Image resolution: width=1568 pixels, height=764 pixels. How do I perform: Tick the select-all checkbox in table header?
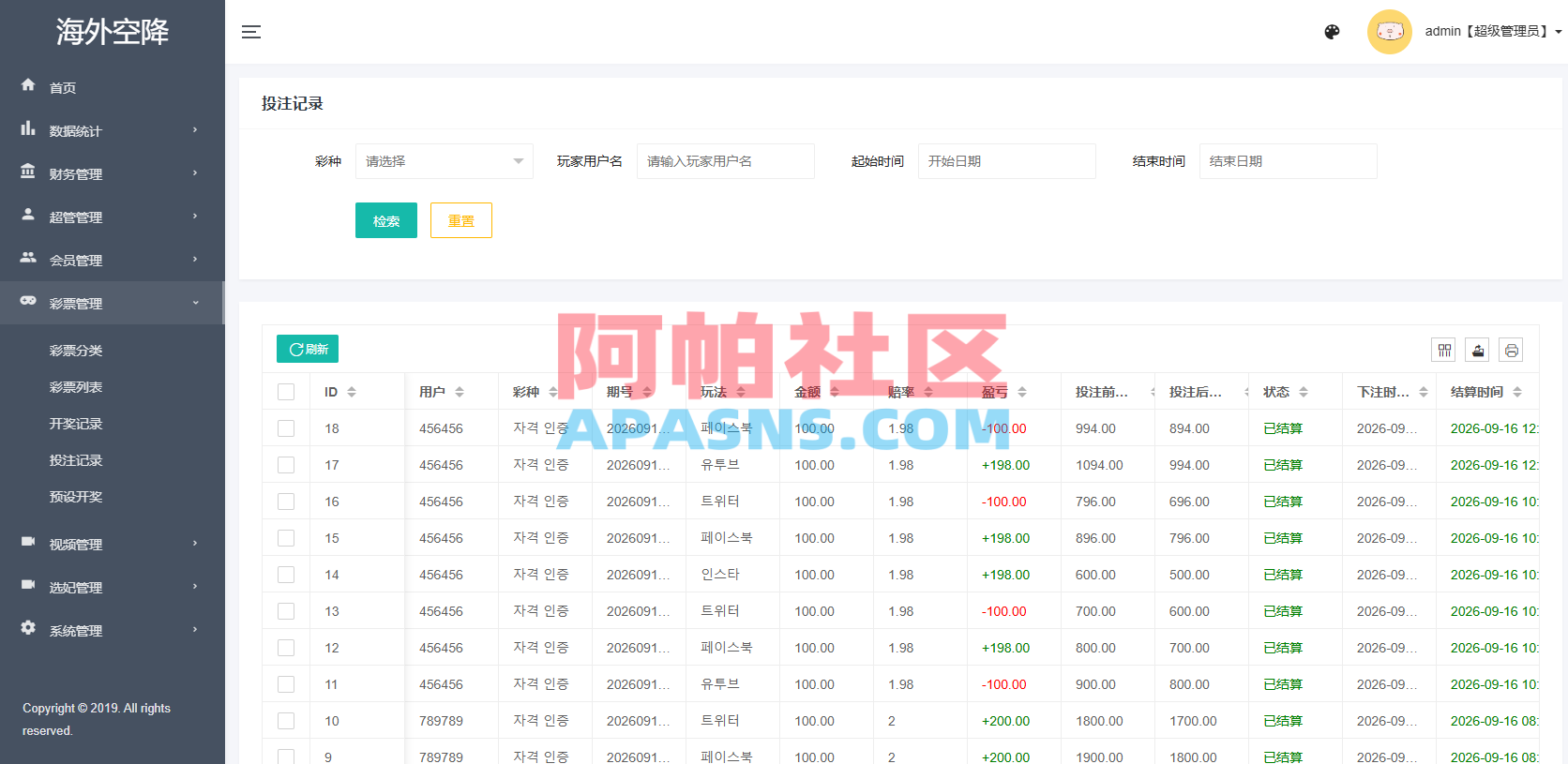(286, 392)
